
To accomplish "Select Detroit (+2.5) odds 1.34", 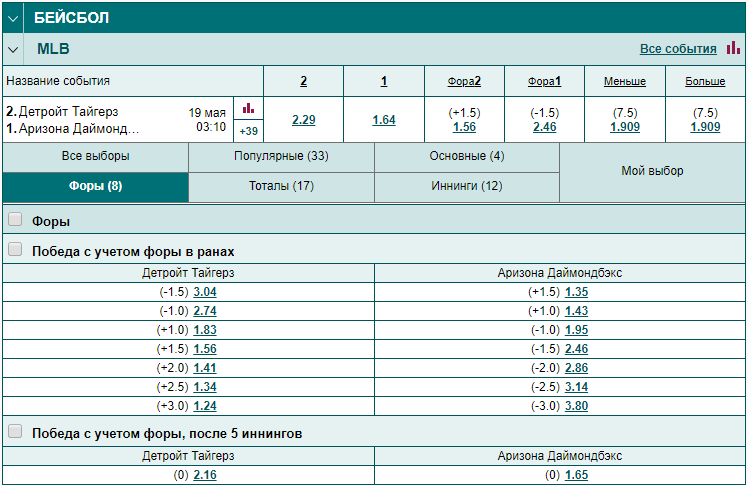I will [205, 387].
